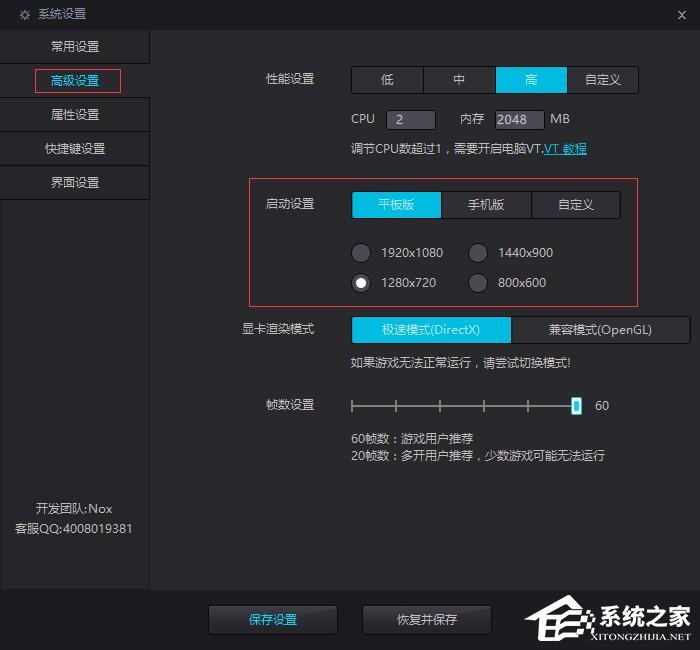Open the 常用设置 tab

(x=75, y=47)
